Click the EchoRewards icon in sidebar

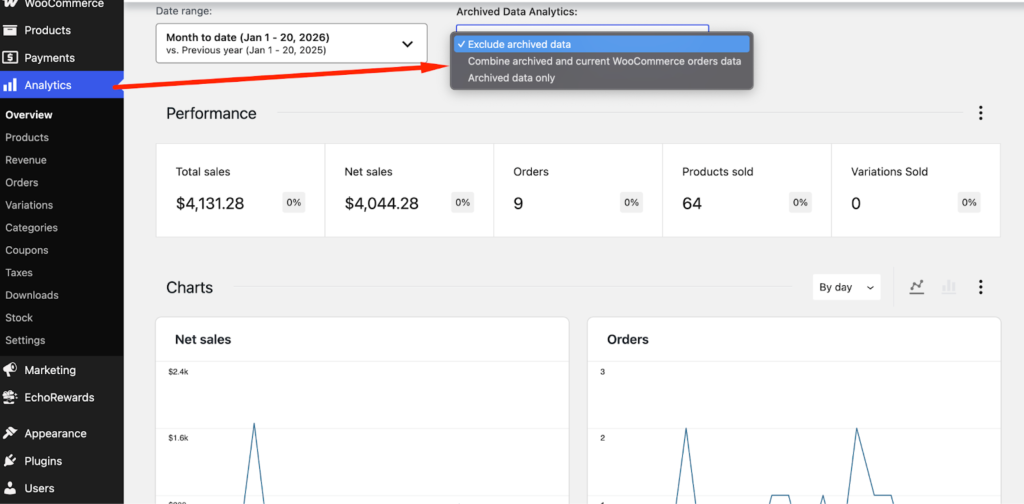click(10, 397)
